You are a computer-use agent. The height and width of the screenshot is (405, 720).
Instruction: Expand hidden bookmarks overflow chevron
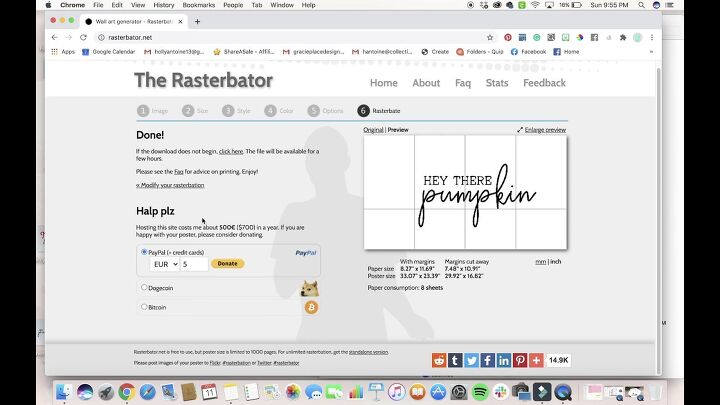[651, 52]
